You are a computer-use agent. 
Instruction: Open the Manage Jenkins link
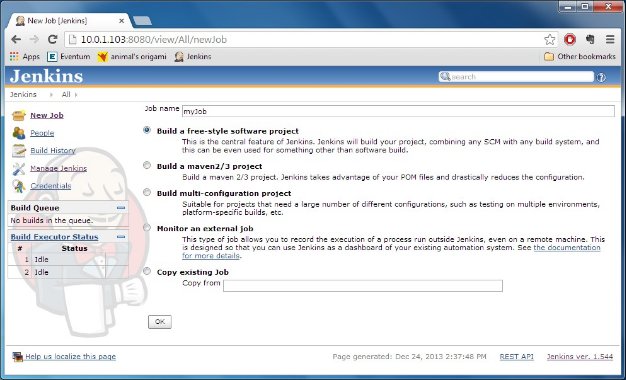(58, 168)
